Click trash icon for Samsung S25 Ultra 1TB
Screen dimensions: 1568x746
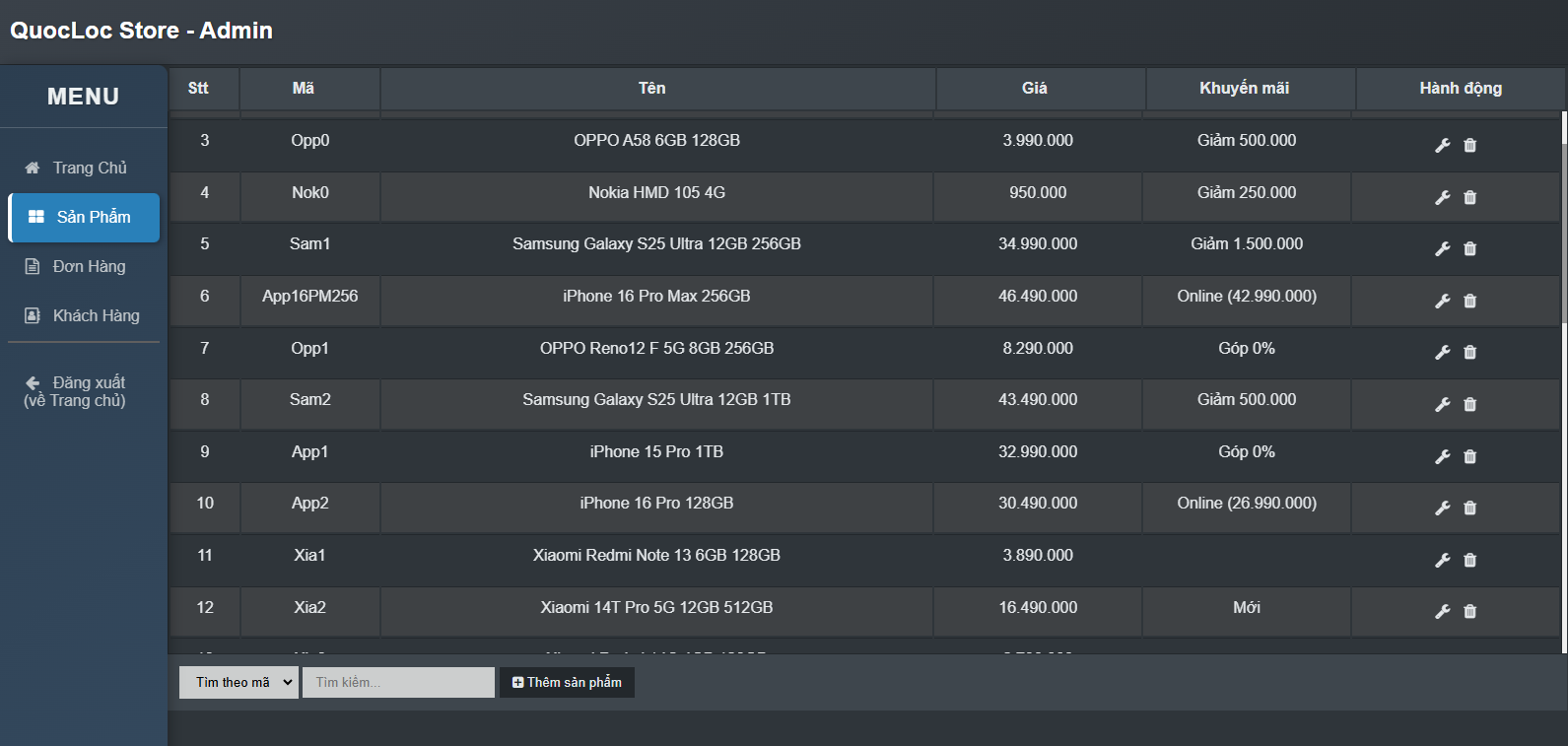click(1469, 405)
